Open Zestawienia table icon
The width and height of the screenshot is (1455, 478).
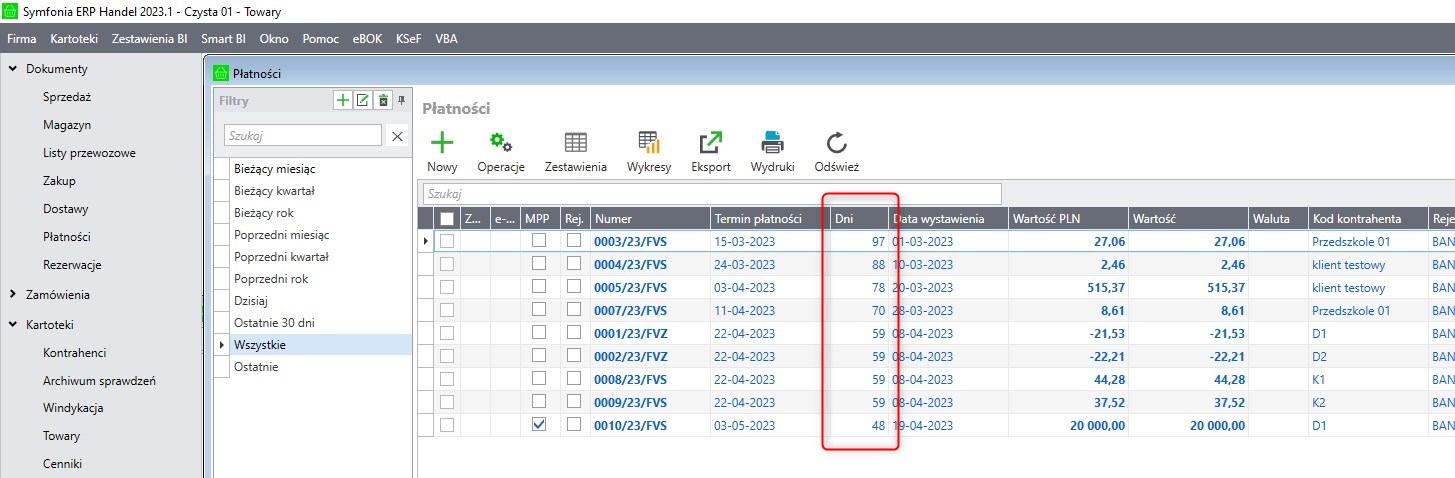click(x=575, y=143)
